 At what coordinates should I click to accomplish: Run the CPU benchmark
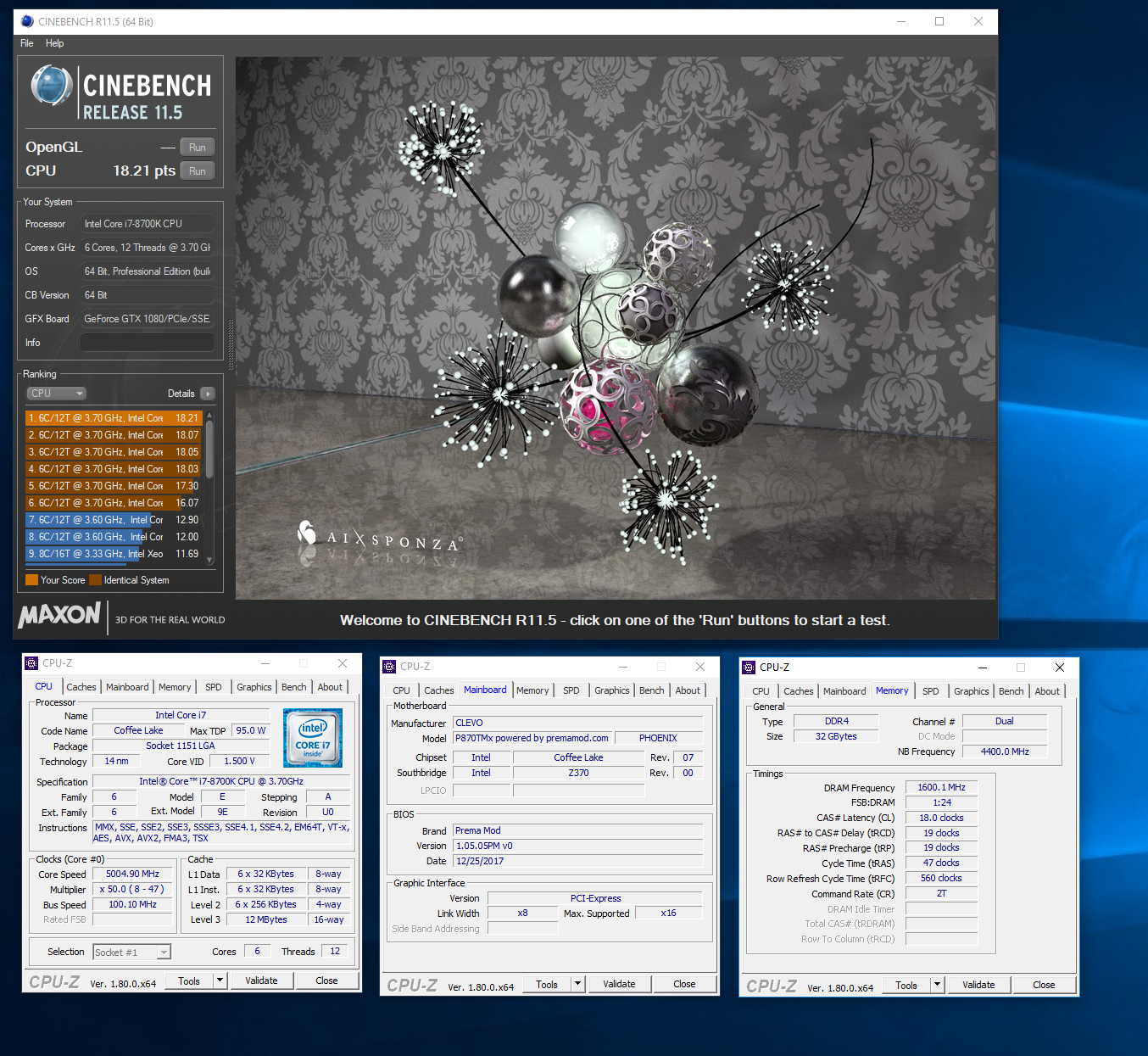click(197, 171)
